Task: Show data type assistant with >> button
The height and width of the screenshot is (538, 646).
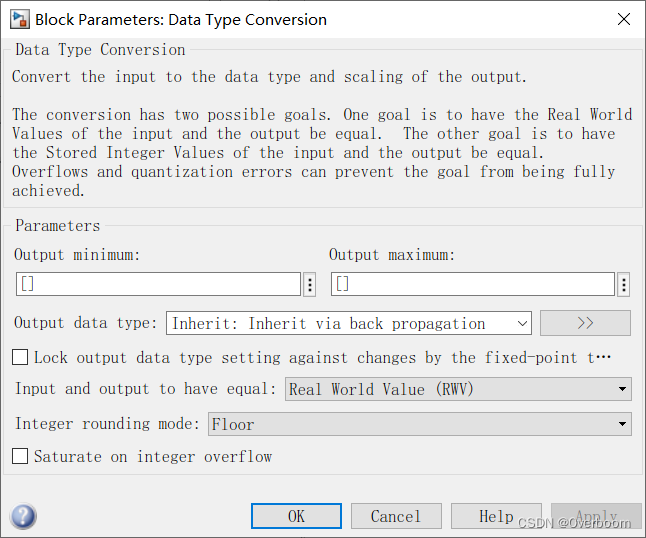Action: click(x=585, y=323)
